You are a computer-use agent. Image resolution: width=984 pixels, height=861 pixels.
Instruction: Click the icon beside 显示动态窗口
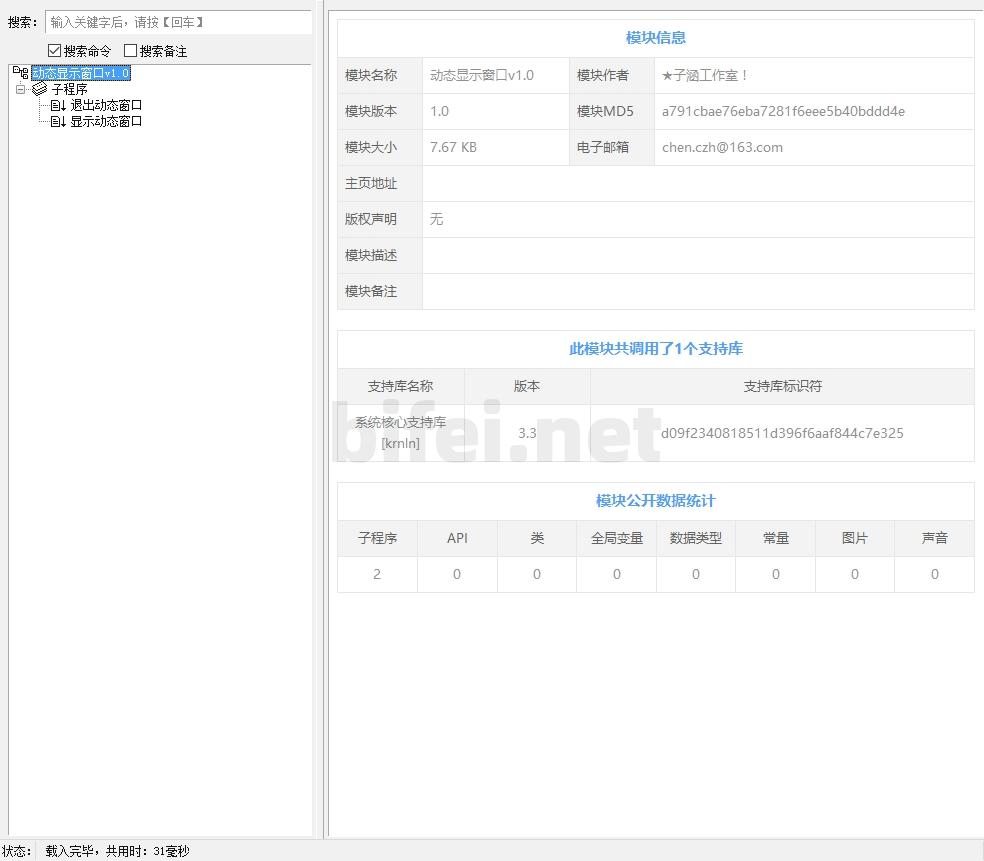tap(58, 121)
